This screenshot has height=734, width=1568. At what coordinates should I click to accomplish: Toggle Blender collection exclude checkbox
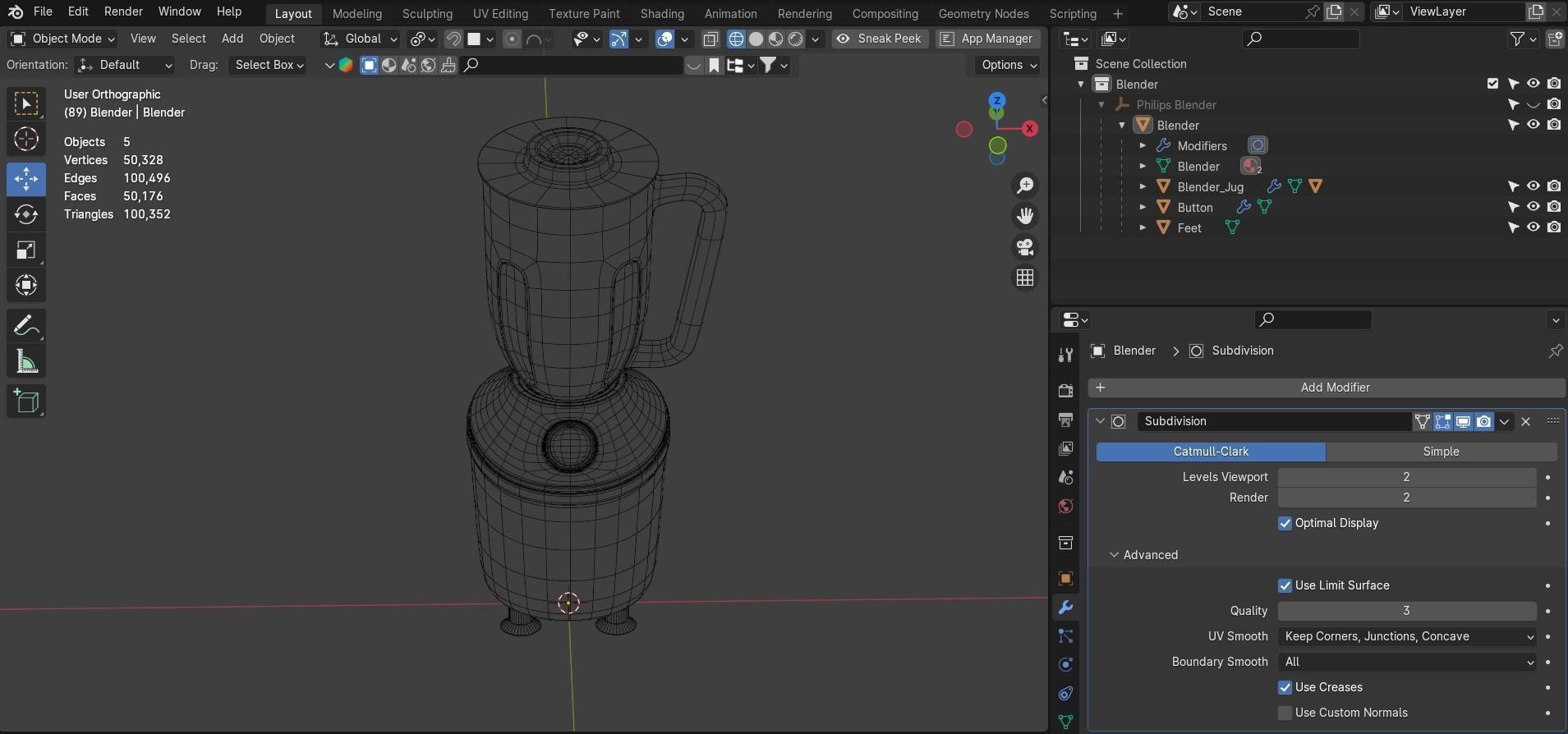click(1492, 84)
